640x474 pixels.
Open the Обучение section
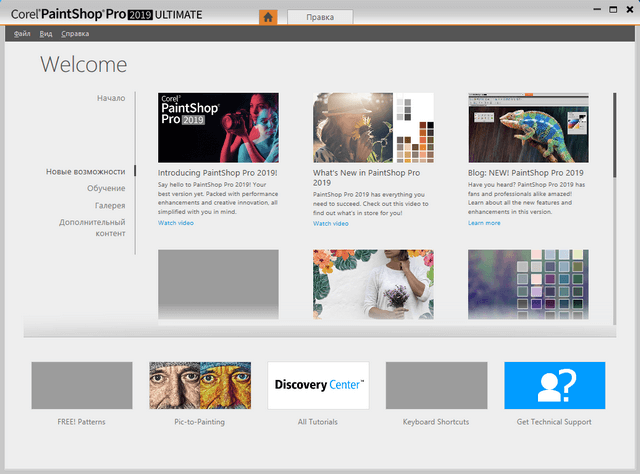(x=106, y=188)
